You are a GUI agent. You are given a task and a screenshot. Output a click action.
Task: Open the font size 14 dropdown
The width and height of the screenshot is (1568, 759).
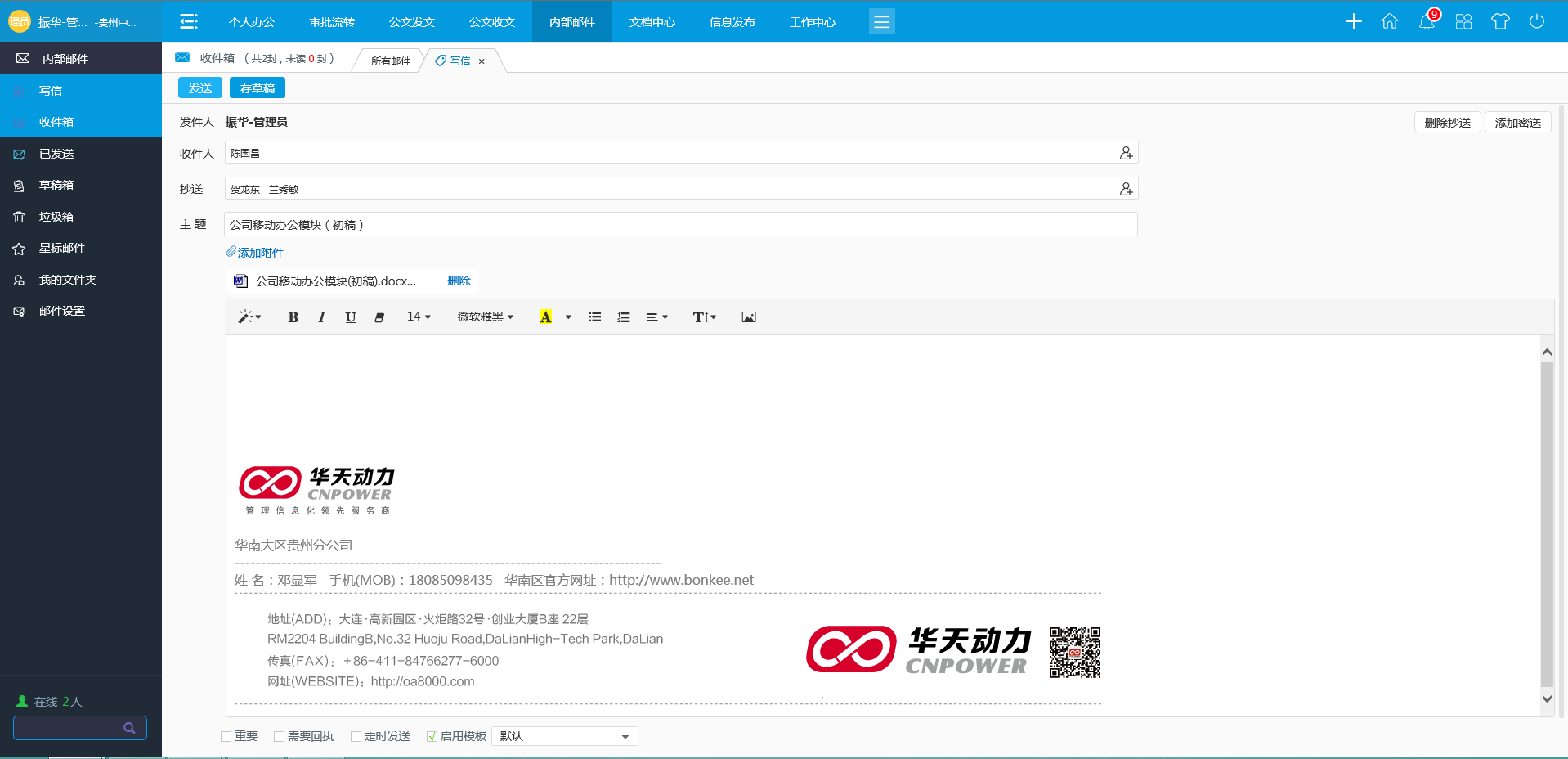(419, 317)
